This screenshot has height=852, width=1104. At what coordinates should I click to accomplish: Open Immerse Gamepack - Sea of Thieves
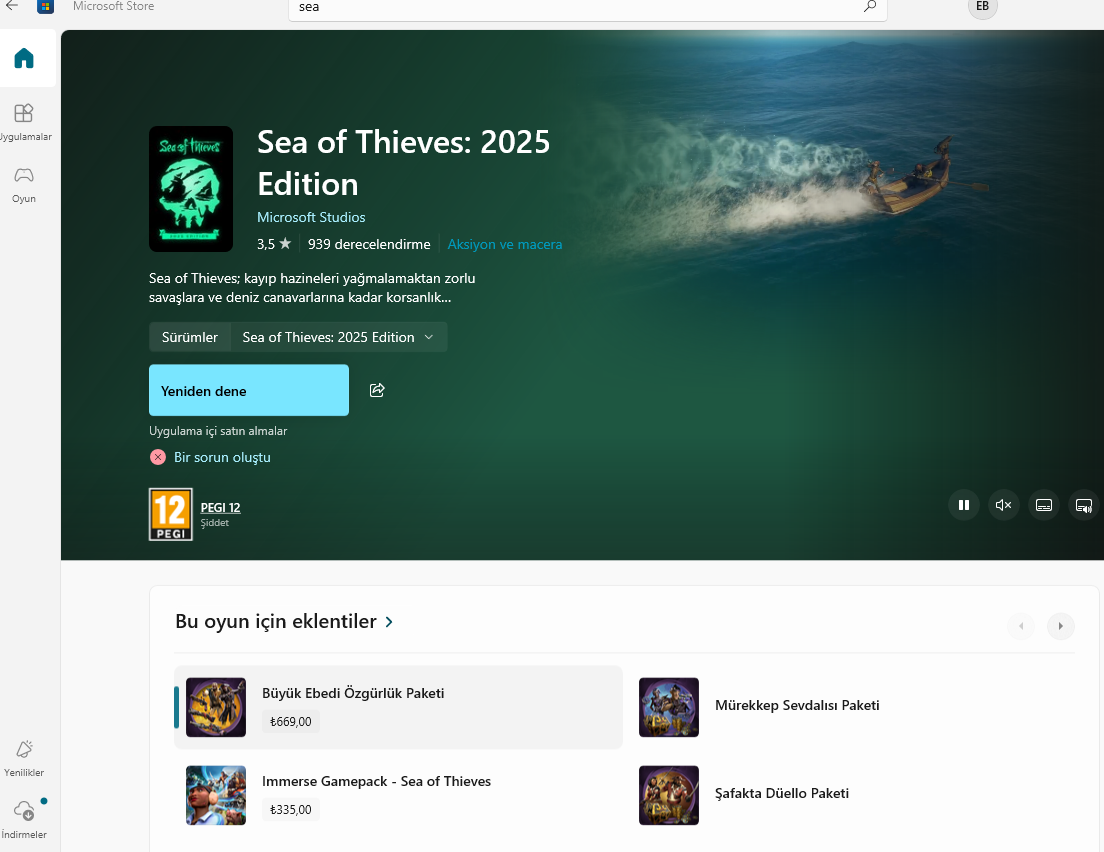399,795
